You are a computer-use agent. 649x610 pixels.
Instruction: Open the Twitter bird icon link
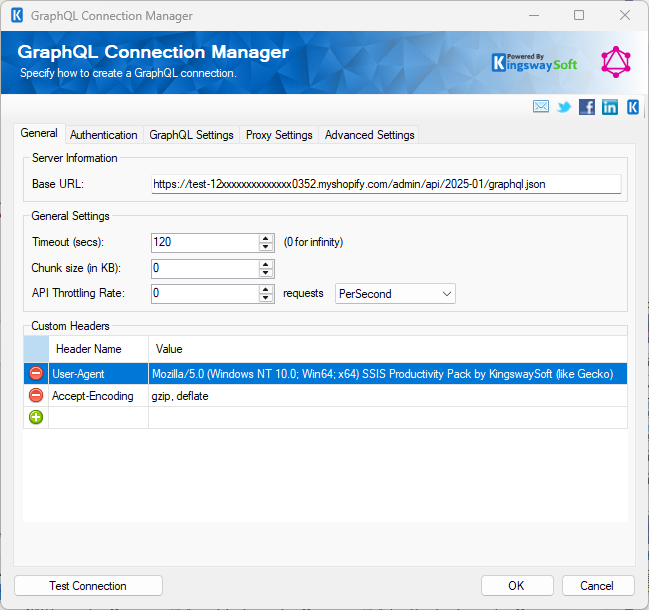pos(564,107)
